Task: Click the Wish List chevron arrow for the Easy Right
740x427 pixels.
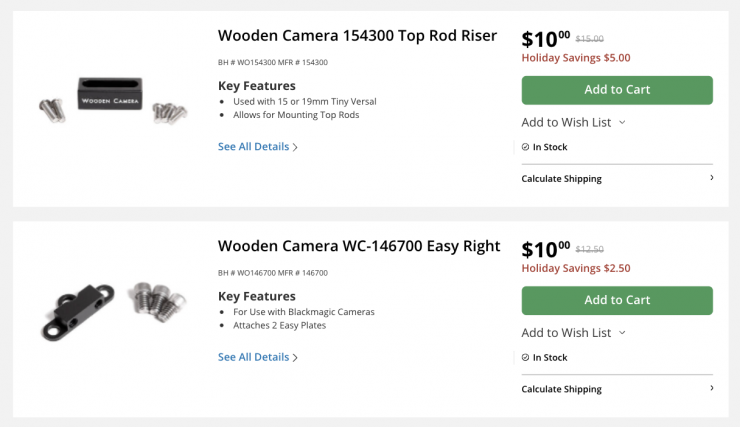Action: click(622, 332)
